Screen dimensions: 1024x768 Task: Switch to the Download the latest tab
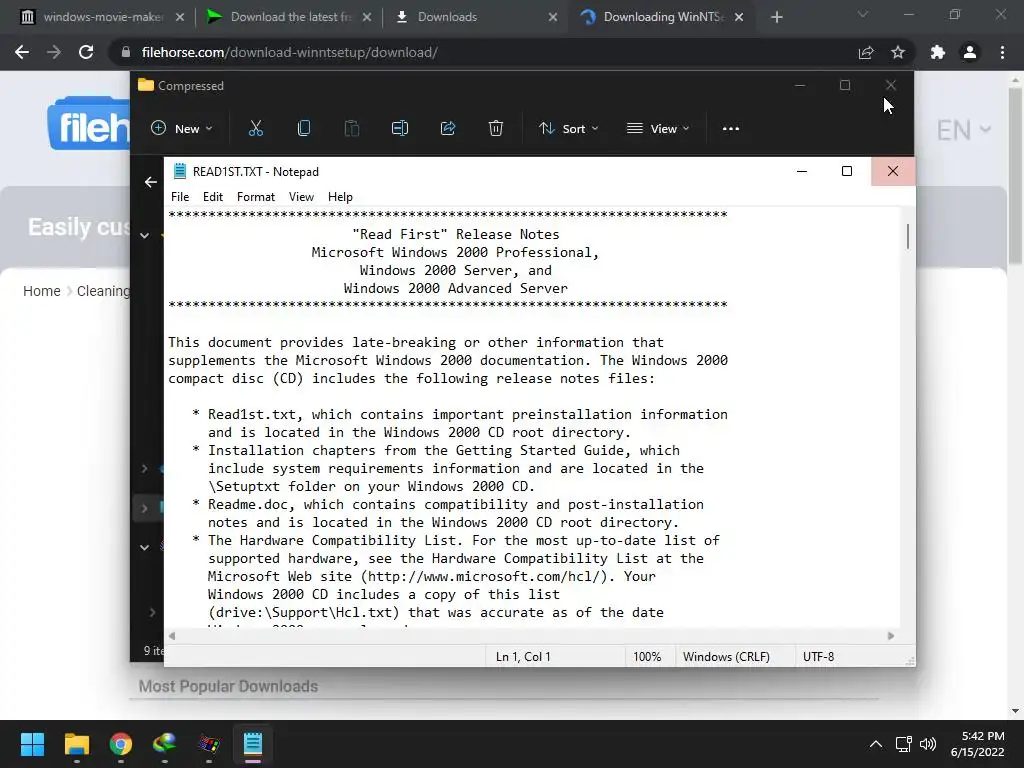point(287,17)
